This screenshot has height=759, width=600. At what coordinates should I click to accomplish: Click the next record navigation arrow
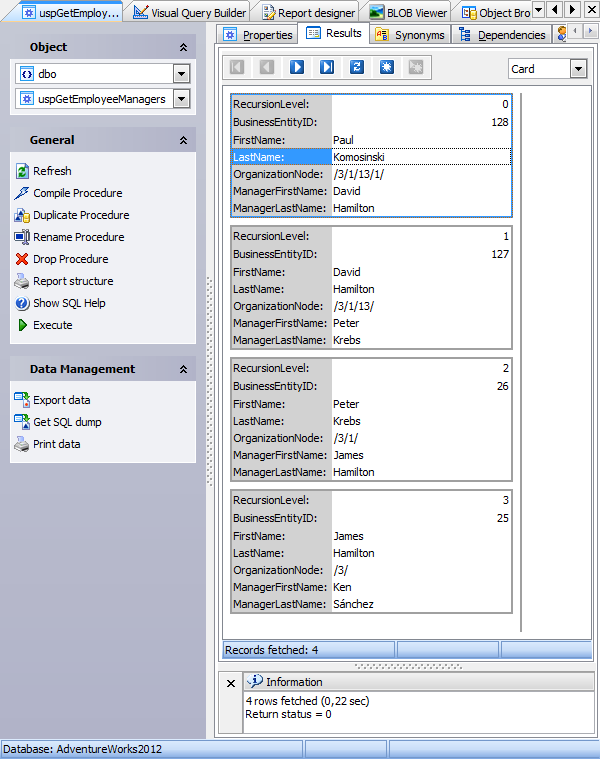297,67
